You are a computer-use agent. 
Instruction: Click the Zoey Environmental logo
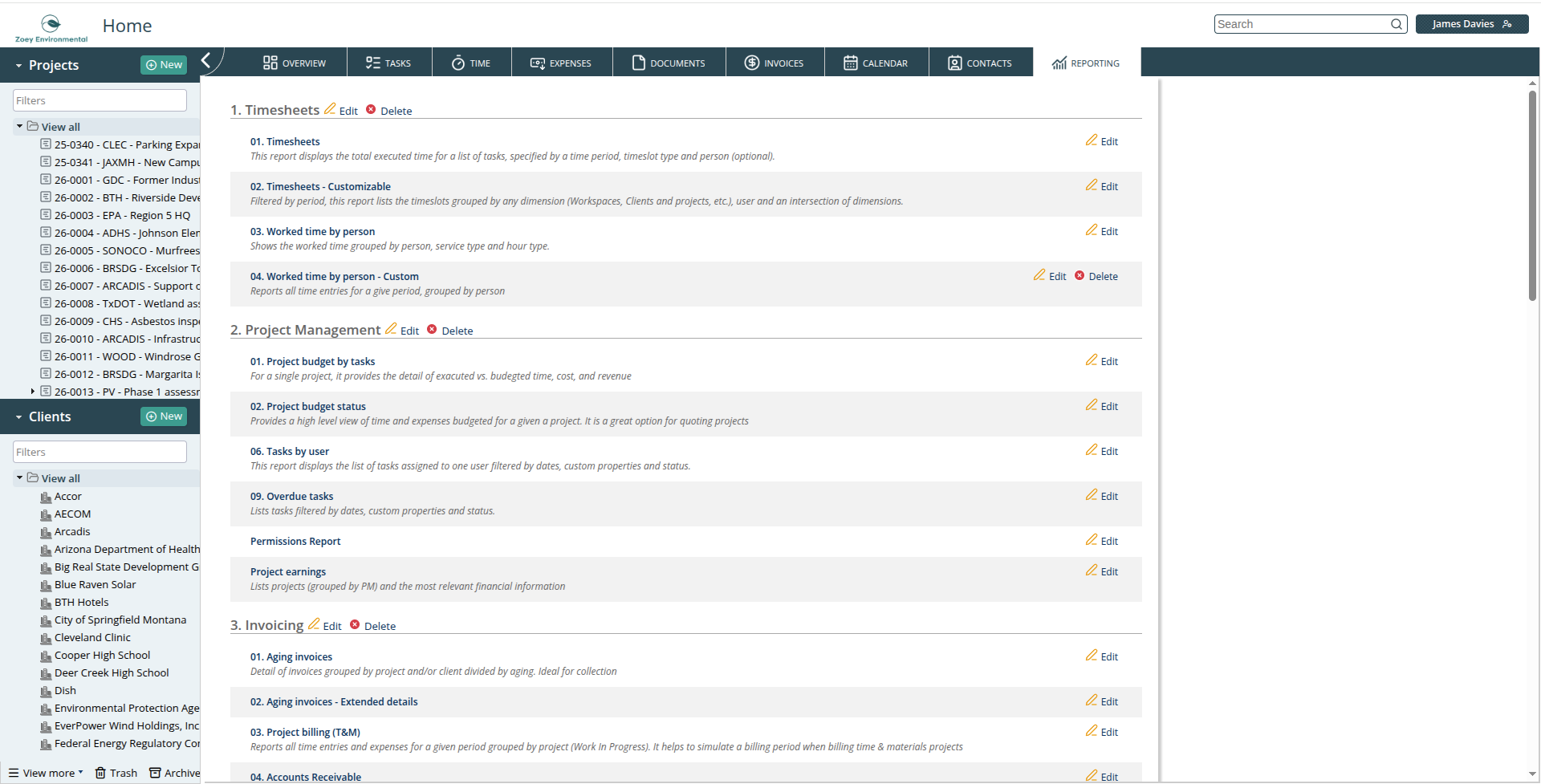pos(51,28)
